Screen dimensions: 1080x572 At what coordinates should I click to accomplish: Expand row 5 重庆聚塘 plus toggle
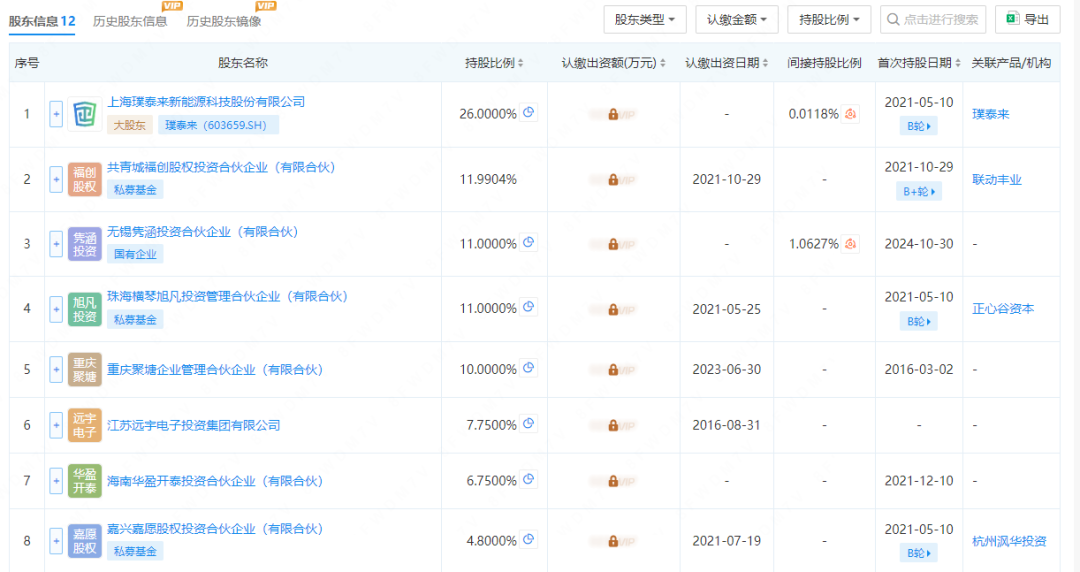coord(56,369)
